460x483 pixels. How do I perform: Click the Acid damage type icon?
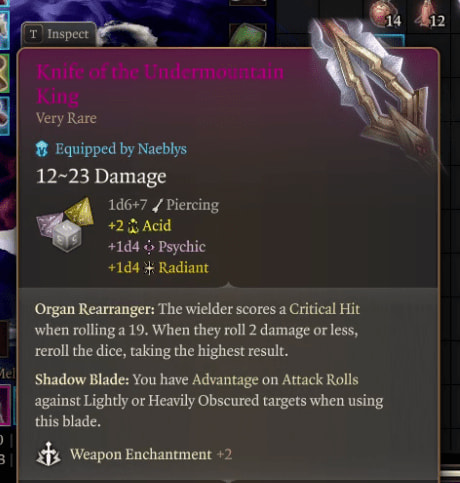pos(133,226)
